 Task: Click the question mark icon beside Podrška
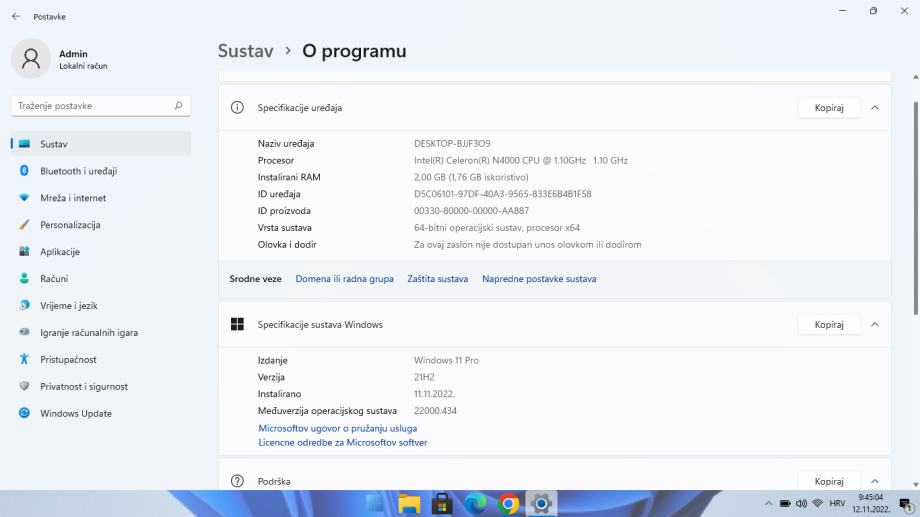pos(237,481)
